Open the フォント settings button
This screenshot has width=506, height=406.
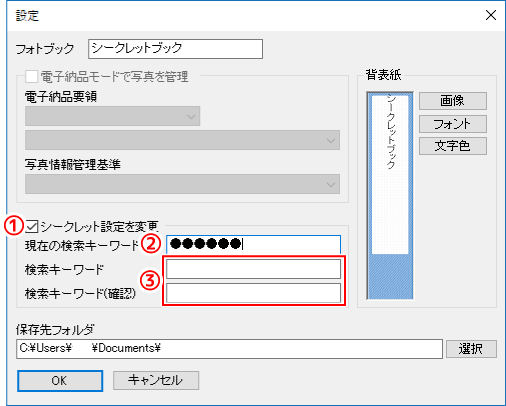[453, 124]
